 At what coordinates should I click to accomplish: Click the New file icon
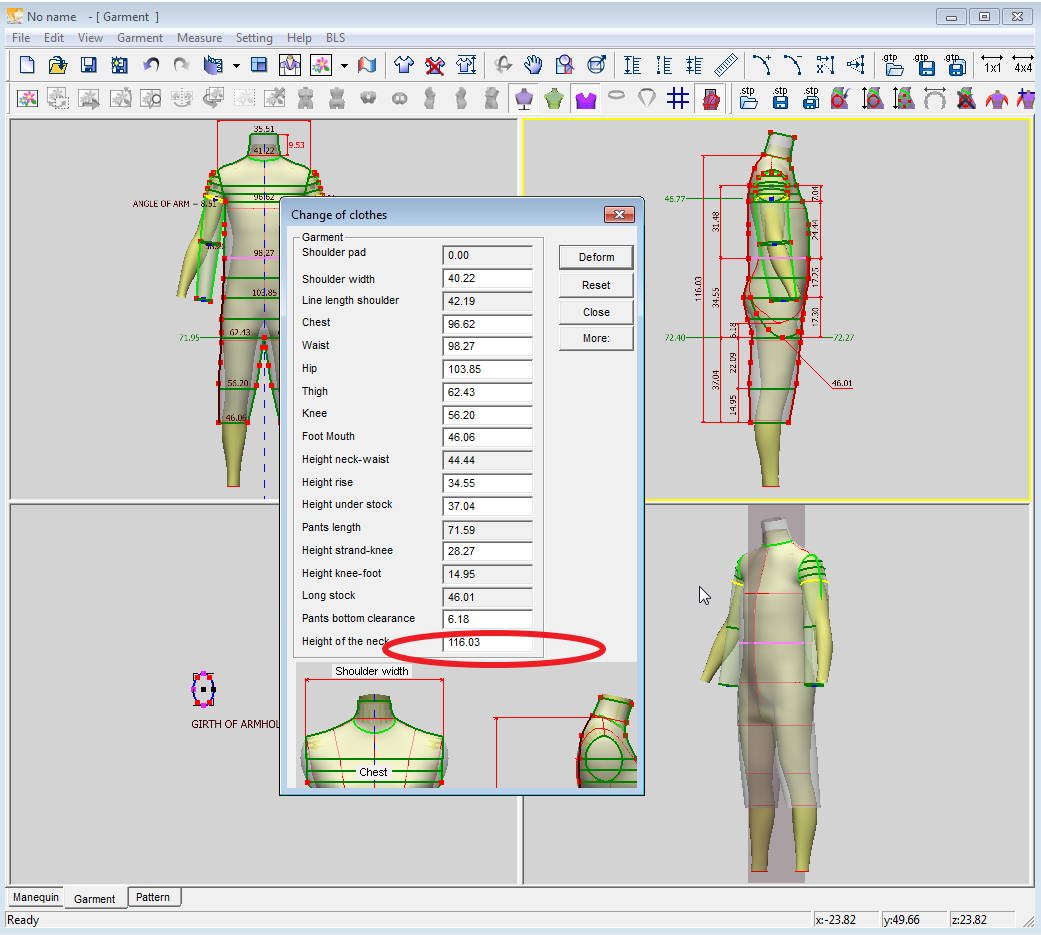point(27,65)
